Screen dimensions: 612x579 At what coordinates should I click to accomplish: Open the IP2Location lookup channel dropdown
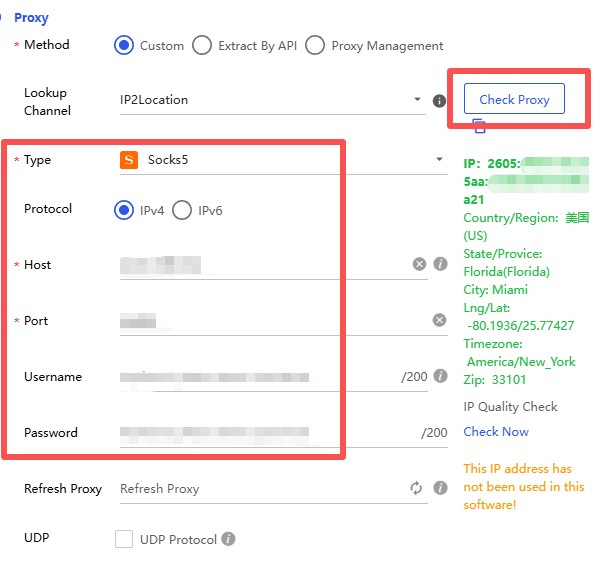272,100
